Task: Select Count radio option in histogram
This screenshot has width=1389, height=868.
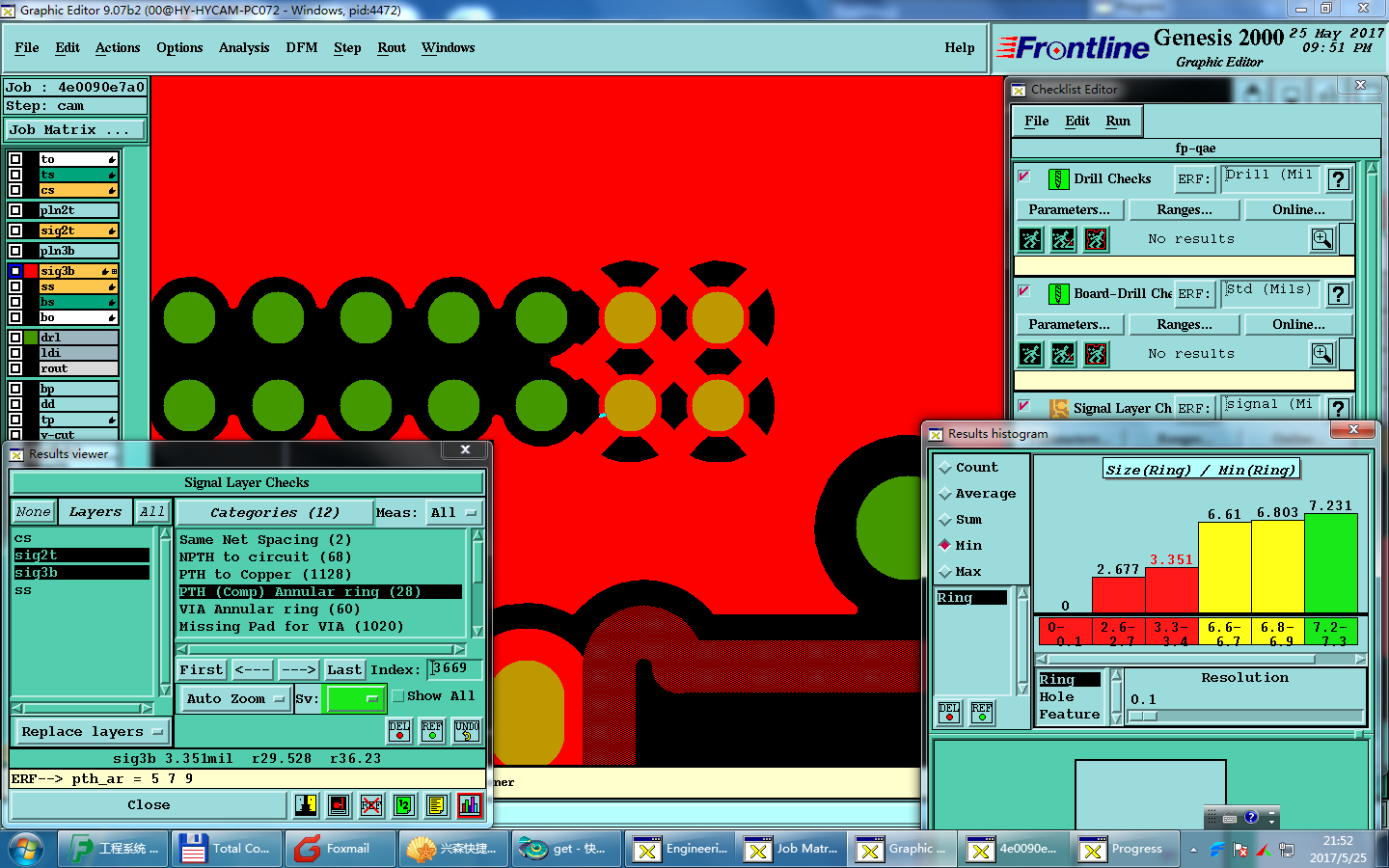Action: coord(945,468)
